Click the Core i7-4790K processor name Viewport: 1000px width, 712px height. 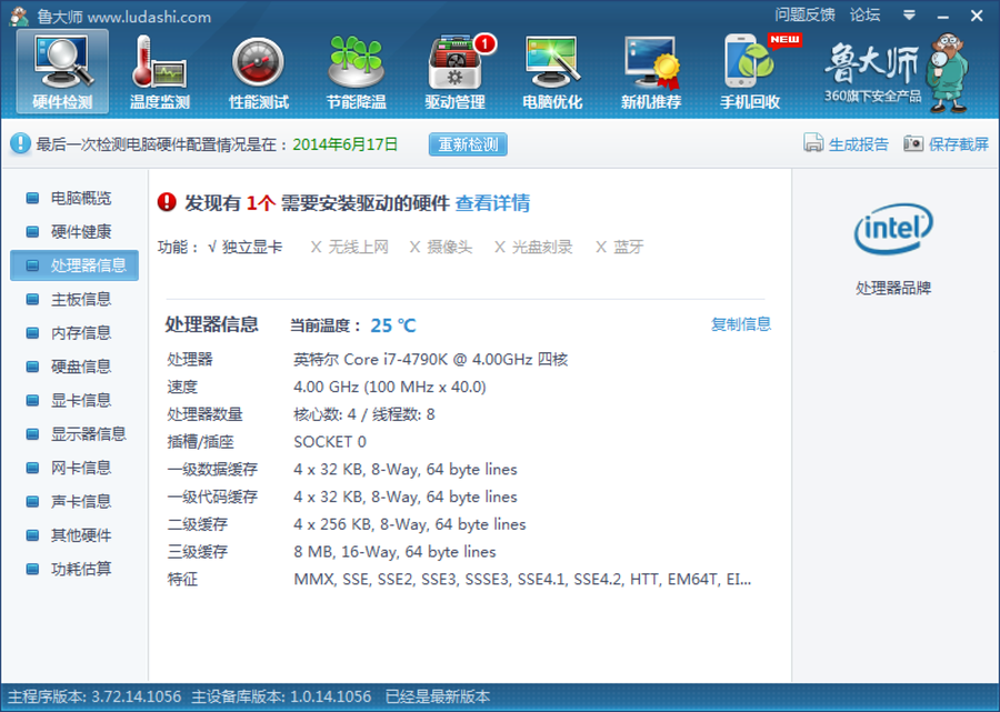click(430, 359)
